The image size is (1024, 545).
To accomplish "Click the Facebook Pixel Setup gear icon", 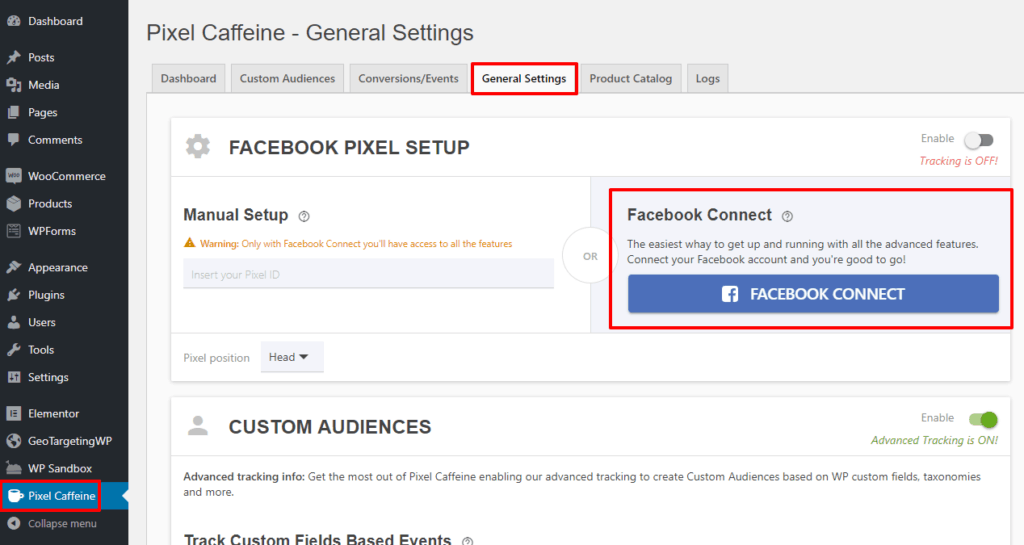I will pyautogui.click(x=198, y=147).
